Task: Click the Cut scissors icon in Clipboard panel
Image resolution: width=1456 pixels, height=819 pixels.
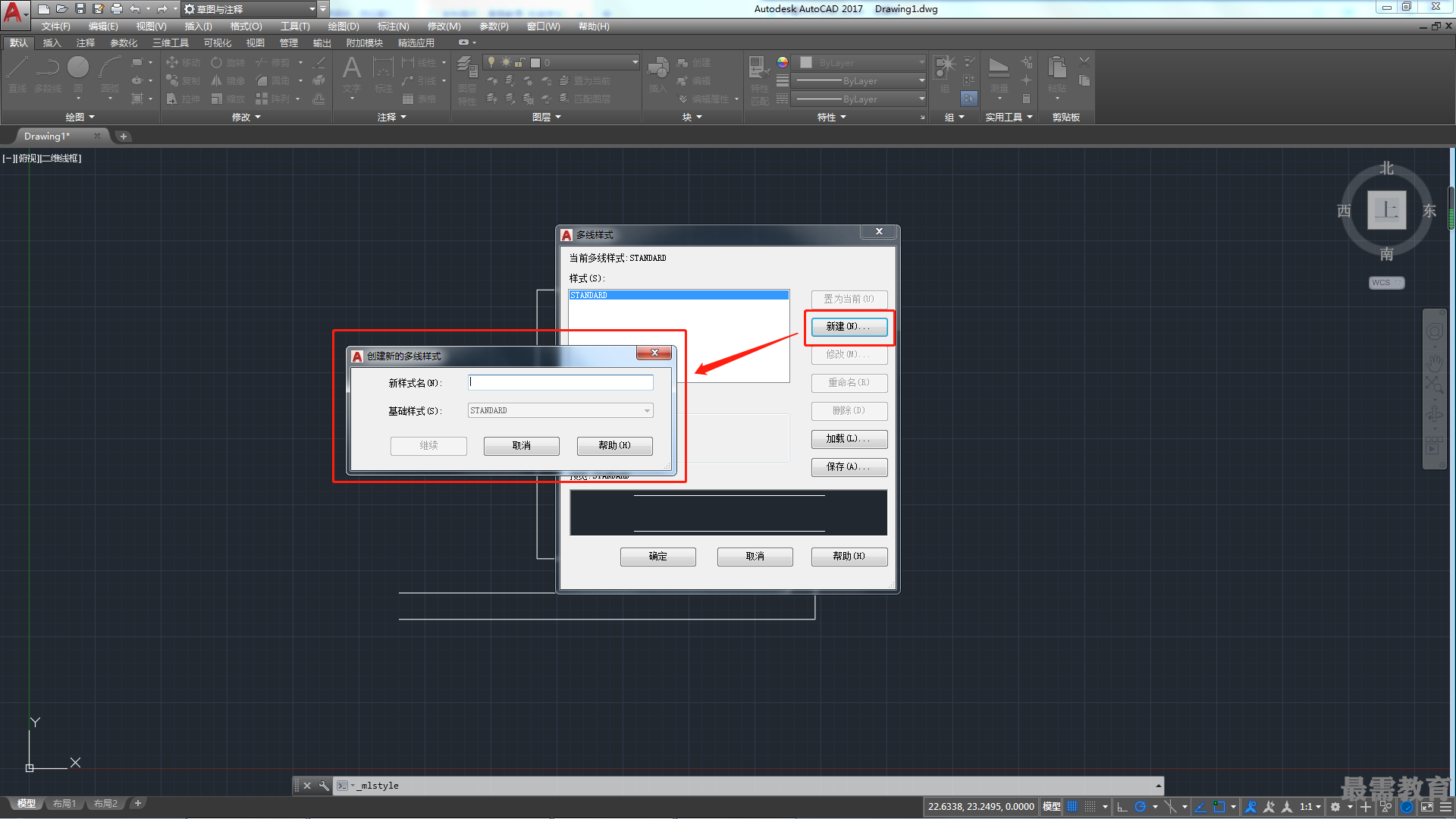Action: pyautogui.click(x=1084, y=62)
